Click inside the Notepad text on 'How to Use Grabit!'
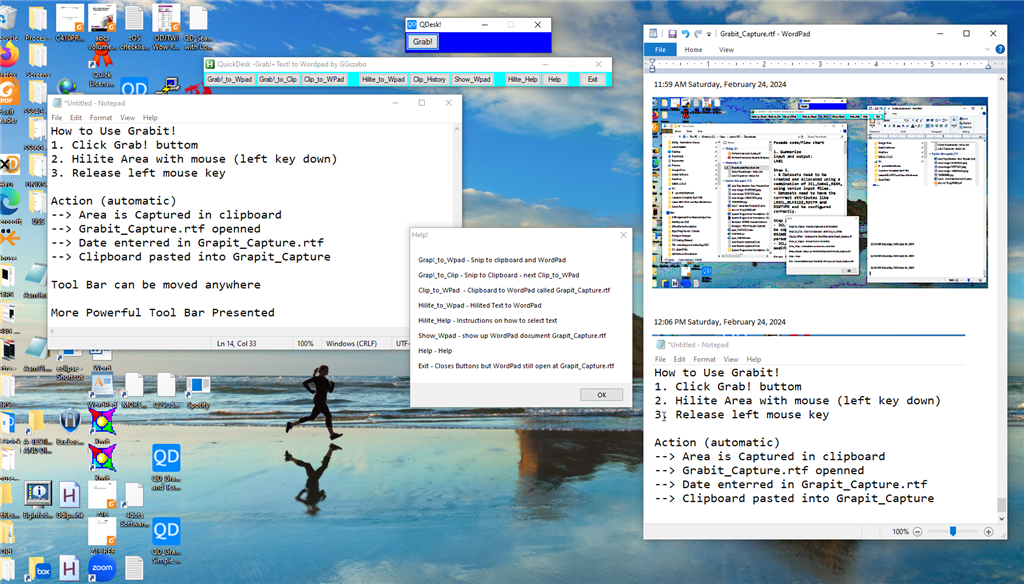Screen dimensions: 1024x584 tap(114, 131)
